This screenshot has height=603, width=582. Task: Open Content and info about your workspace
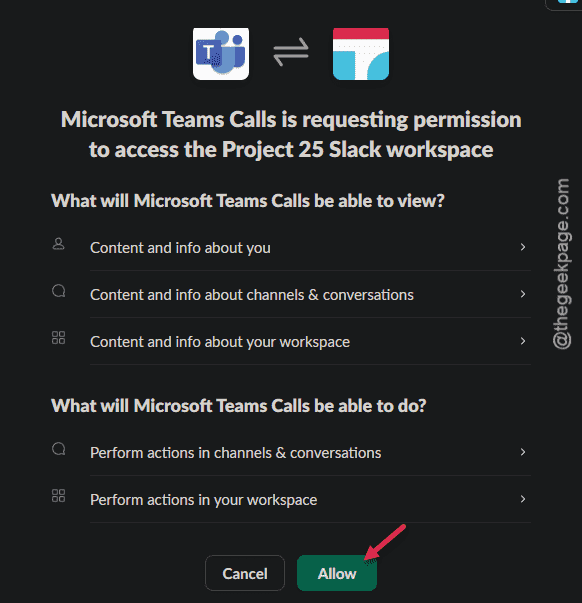pos(291,341)
